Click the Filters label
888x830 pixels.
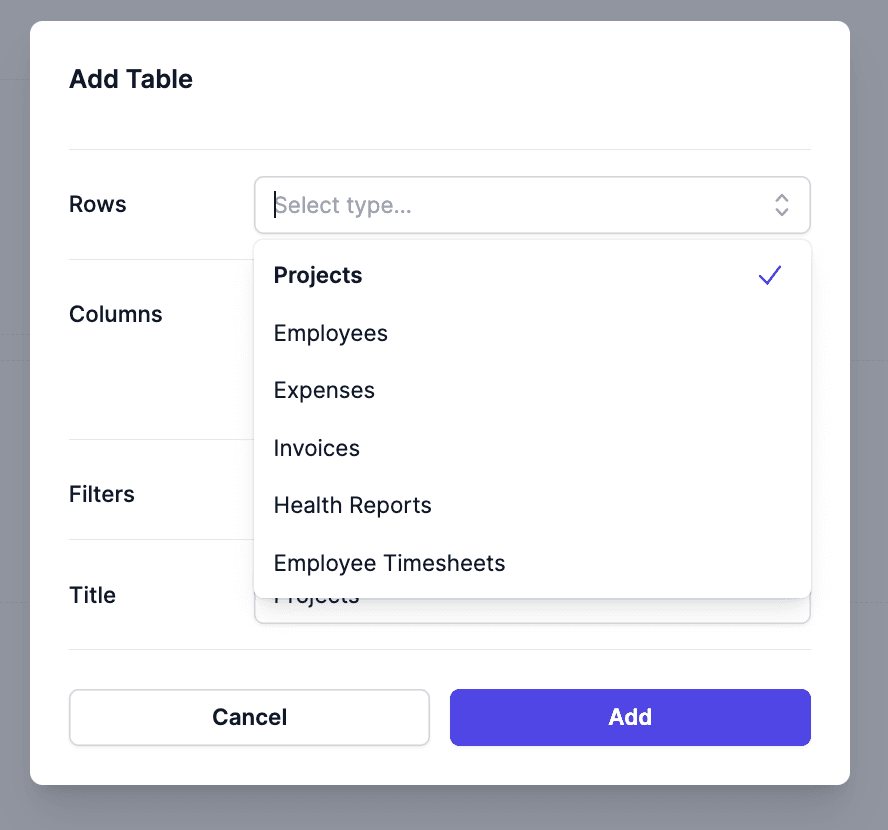coord(101,494)
